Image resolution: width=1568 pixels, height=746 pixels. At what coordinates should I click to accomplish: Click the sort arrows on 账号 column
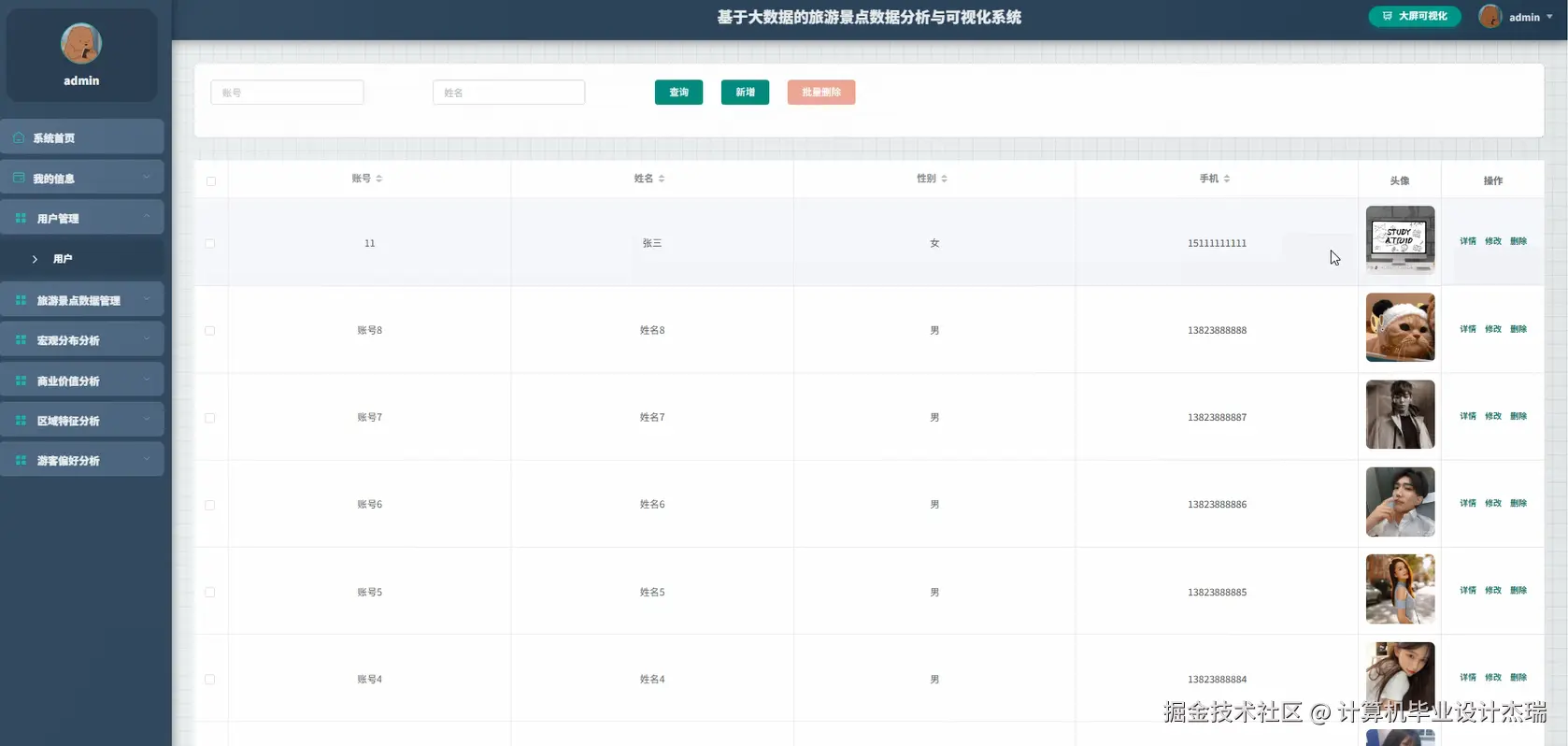click(x=379, y=179)
